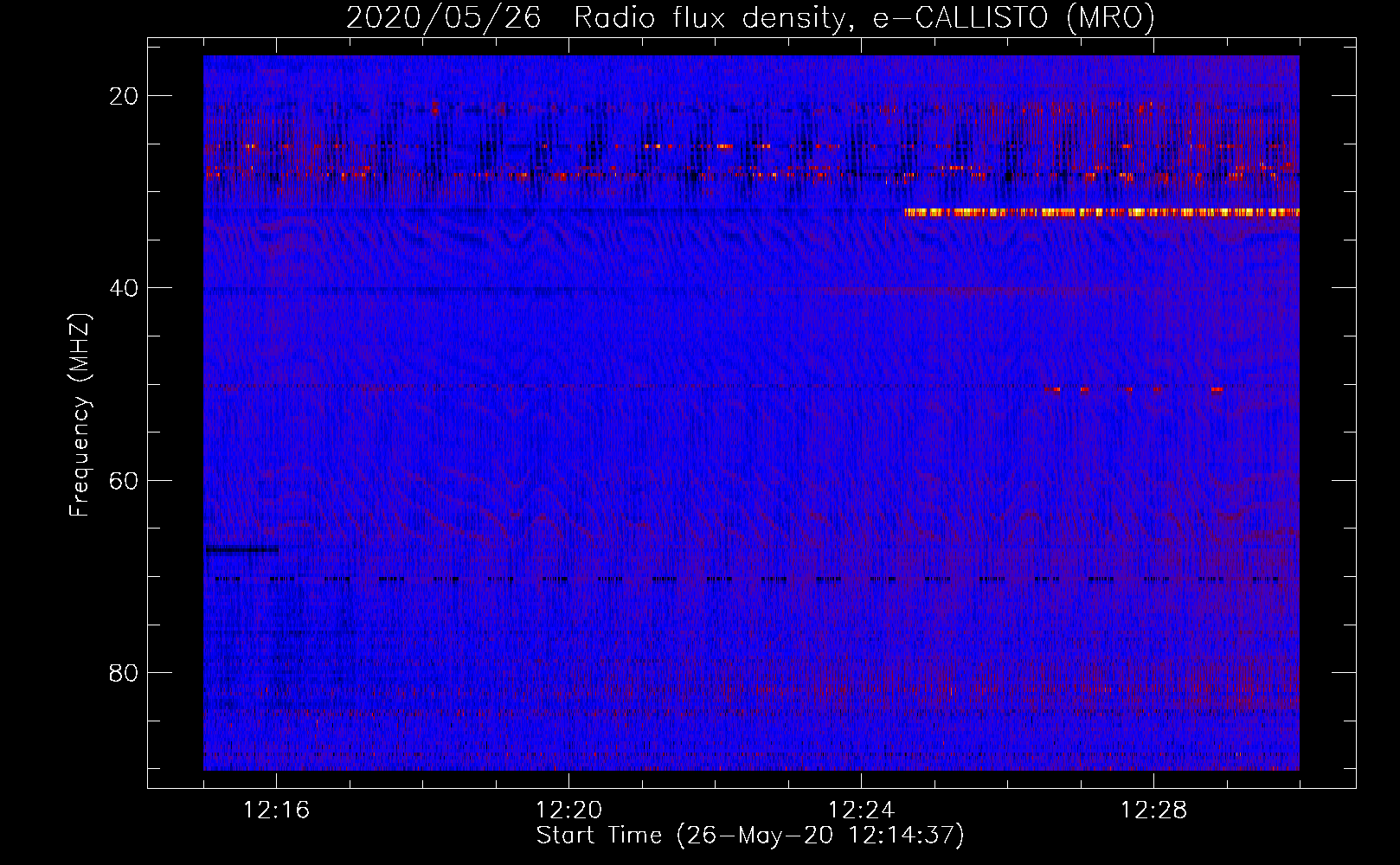Click the 40 MHz frequency tick label
This screenshot has width=1400, height=865.
pos(124,288)
